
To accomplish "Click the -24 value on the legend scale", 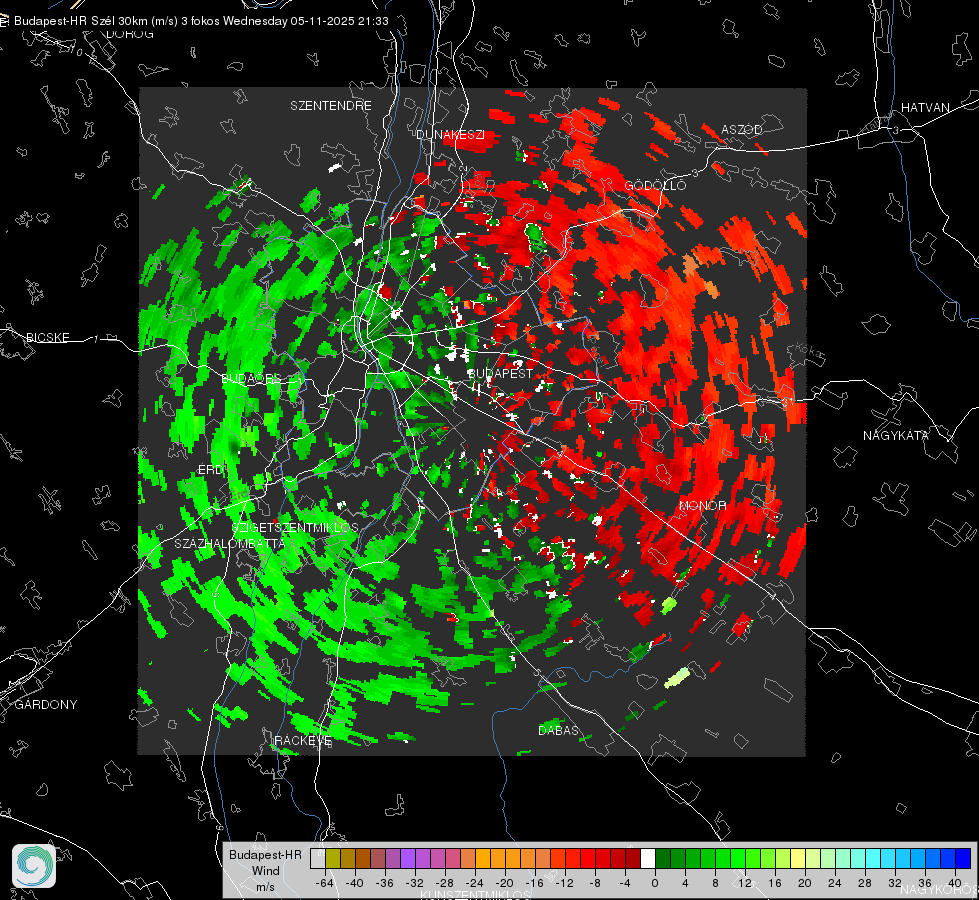I will (x=475, y=883).
